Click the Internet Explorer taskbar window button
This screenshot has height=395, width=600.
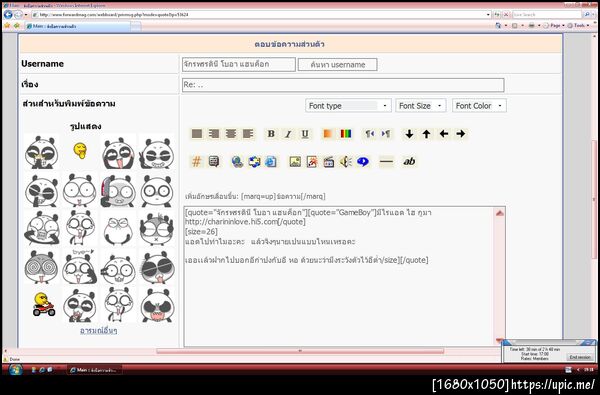click(95, 370)
